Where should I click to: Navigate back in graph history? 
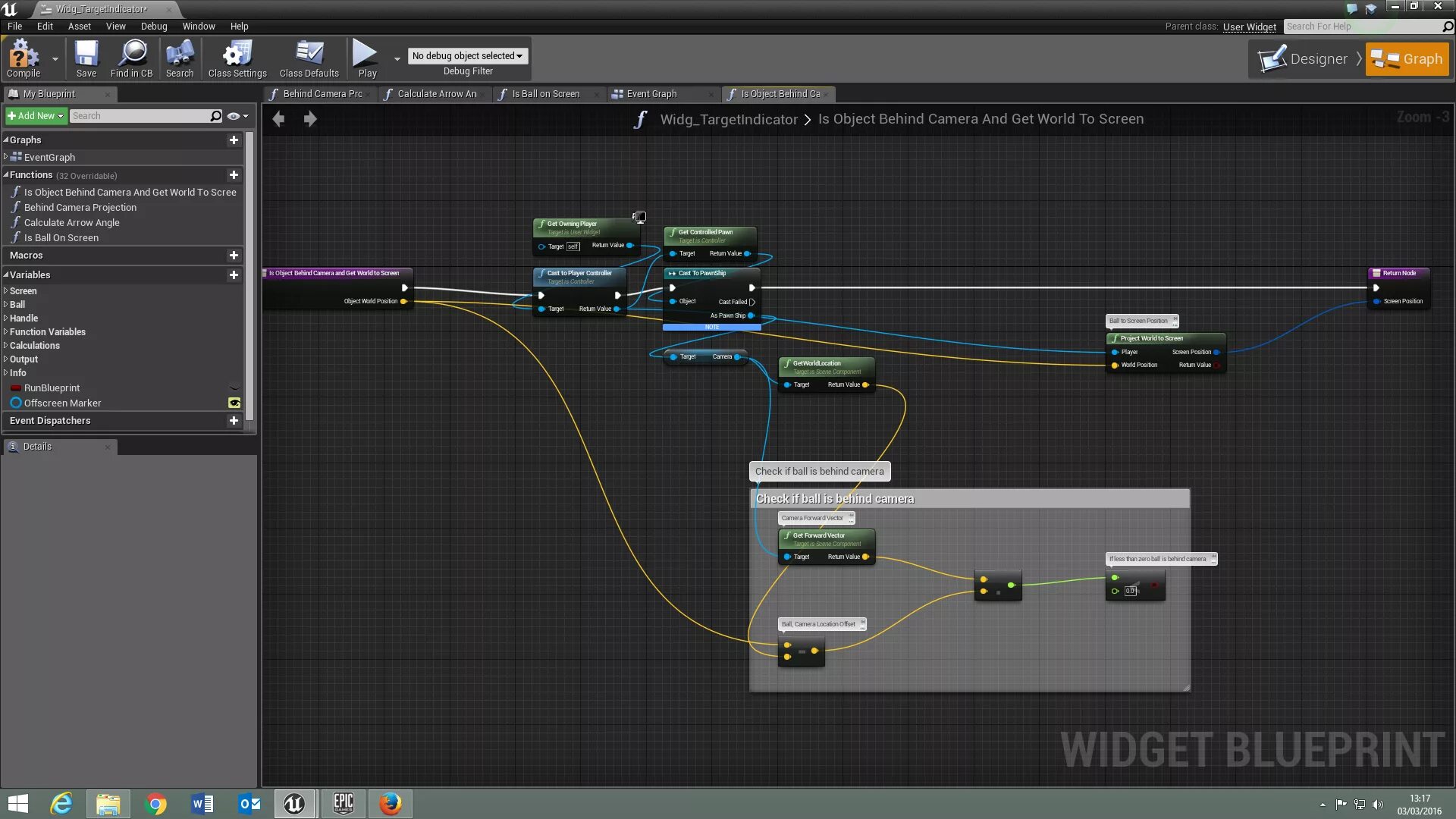278,118
